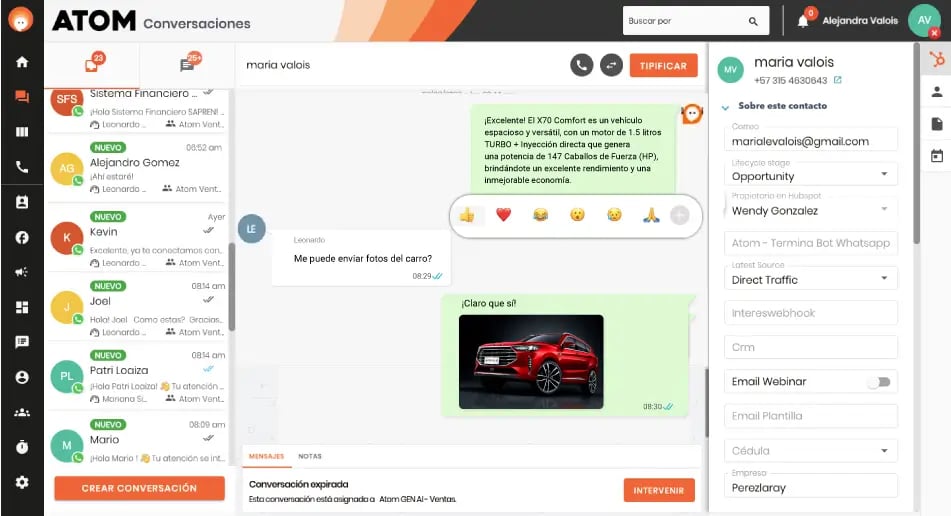This screenshot has width=951, height=516.
Task: Click the transfer conversation arrows icon
Action: coord(611,65)
